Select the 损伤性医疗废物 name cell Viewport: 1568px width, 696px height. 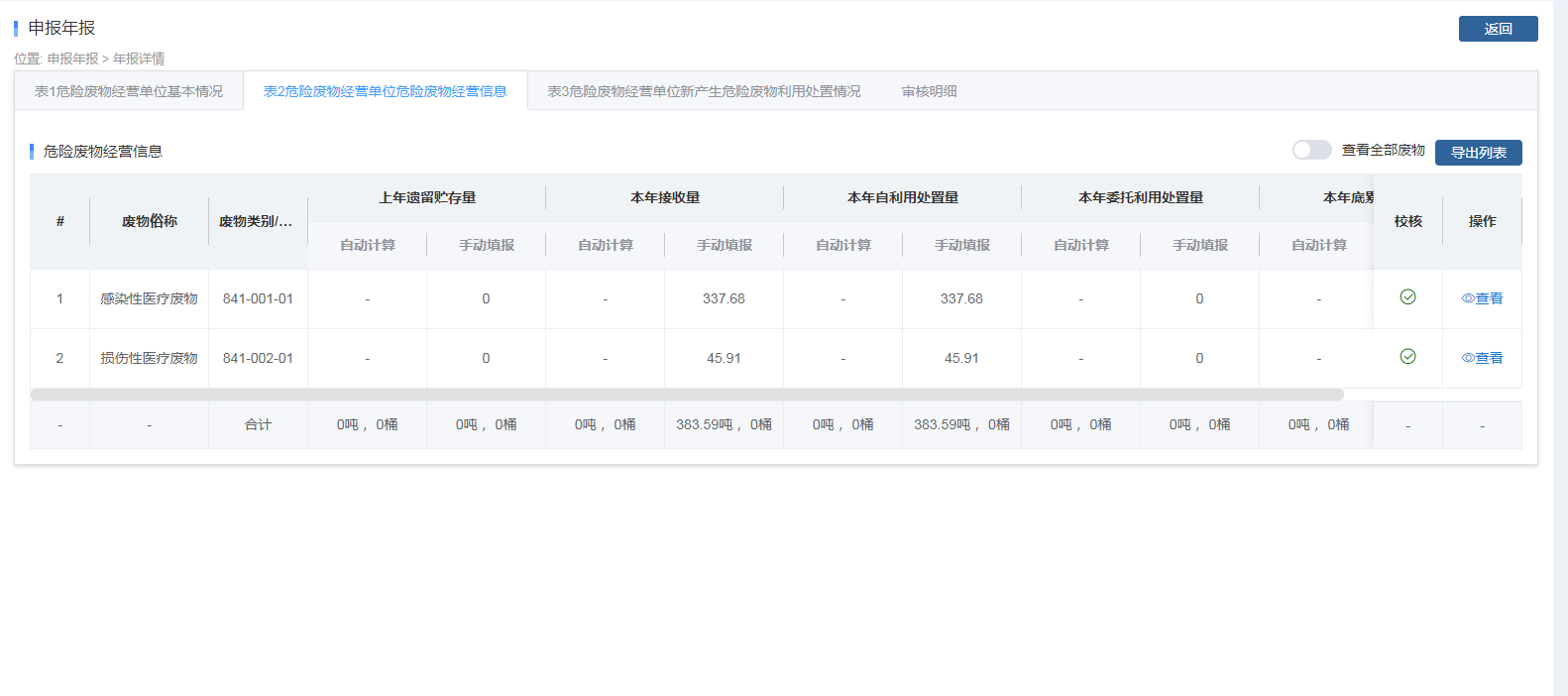[x=149, y=358]
